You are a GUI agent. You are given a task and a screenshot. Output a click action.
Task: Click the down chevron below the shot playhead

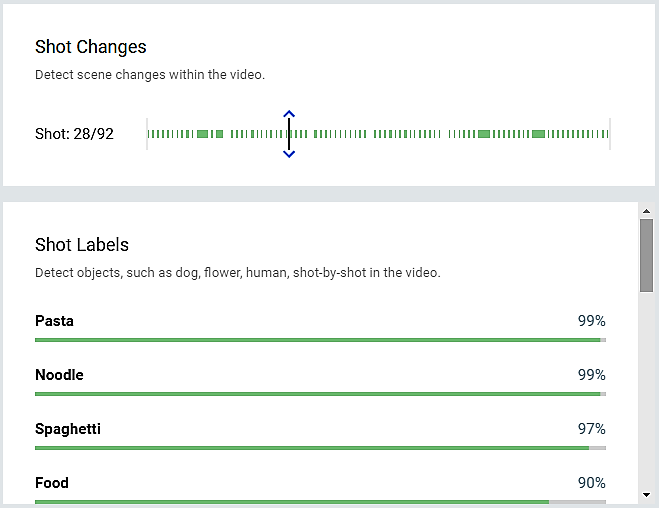pyautogui.click(x=289, y=154)
